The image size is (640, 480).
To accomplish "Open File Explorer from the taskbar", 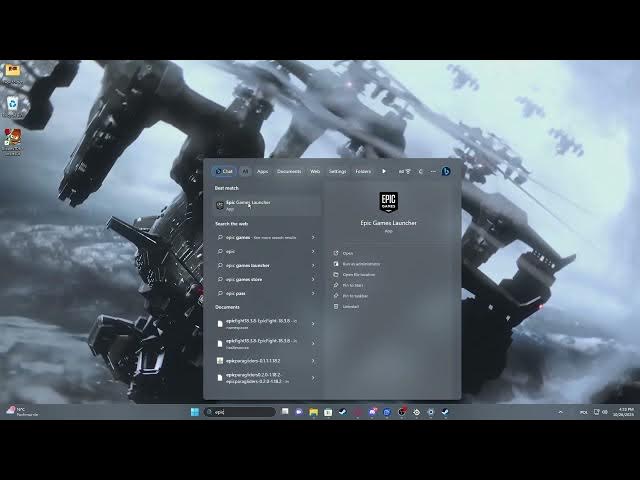I will tap(313, 412).
